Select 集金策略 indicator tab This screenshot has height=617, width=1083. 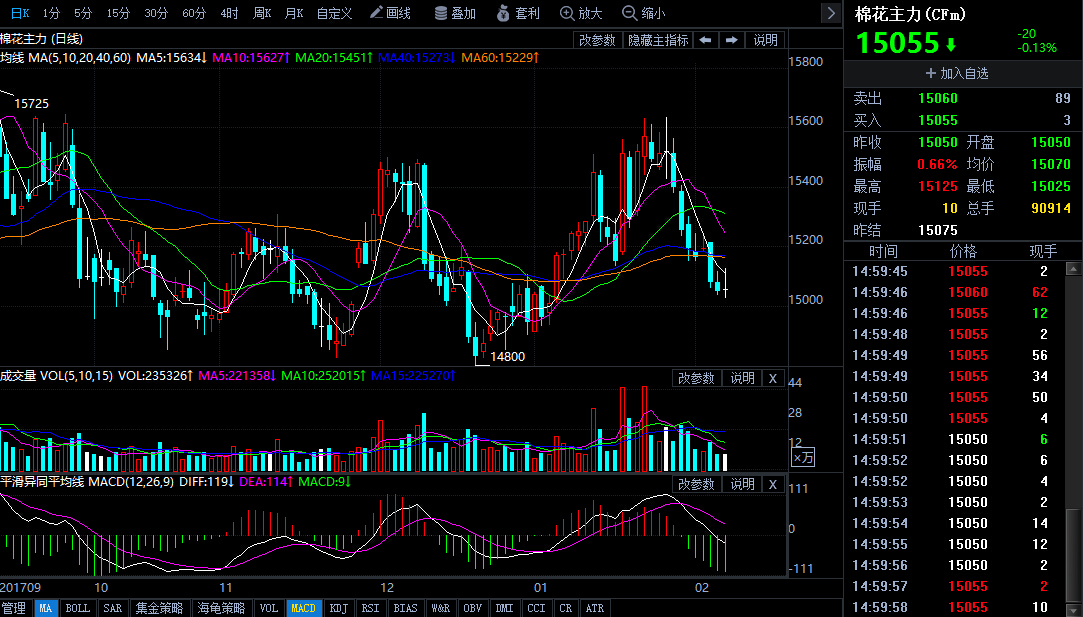[x=160, y=608]
